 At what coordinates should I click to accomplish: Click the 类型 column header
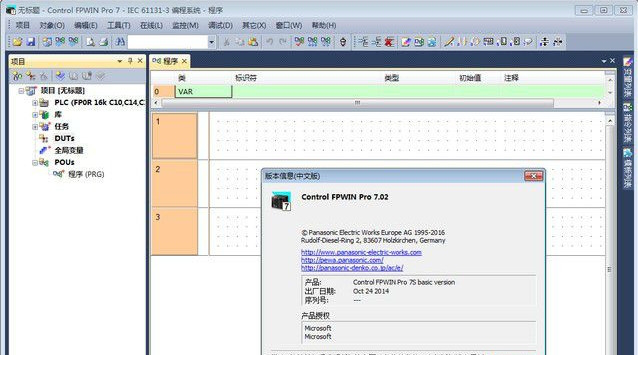[x=391, y=78]
